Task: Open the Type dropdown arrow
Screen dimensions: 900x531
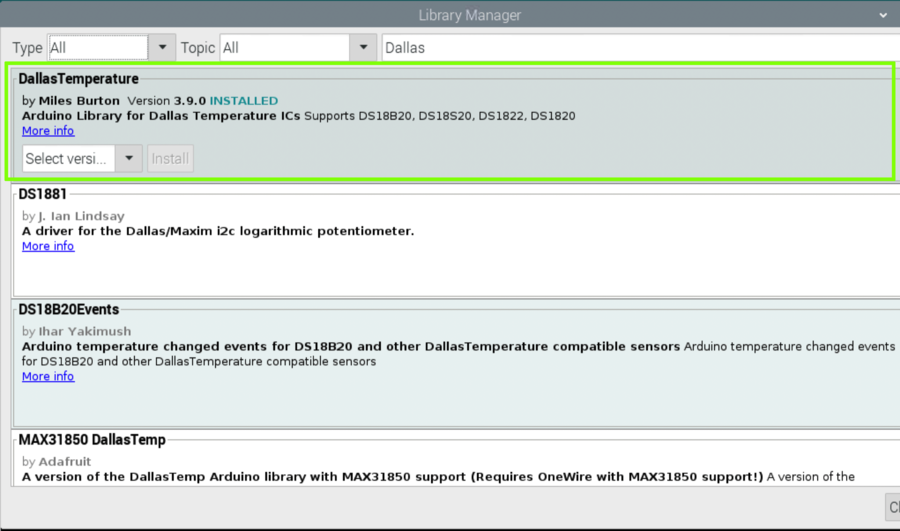Action: pos(163,47)
